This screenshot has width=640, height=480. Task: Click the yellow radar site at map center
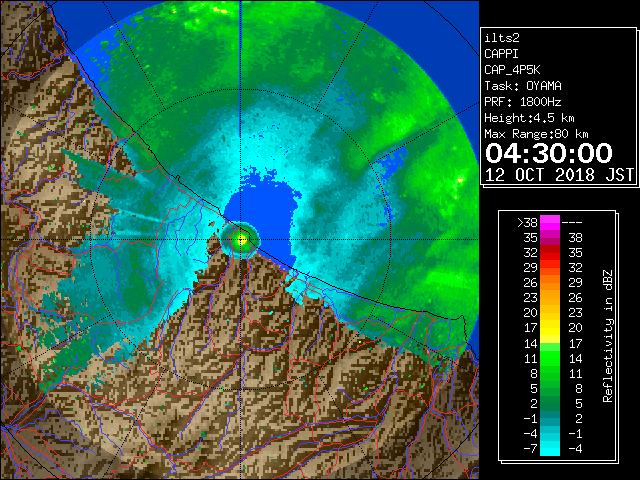coord(241,240)
